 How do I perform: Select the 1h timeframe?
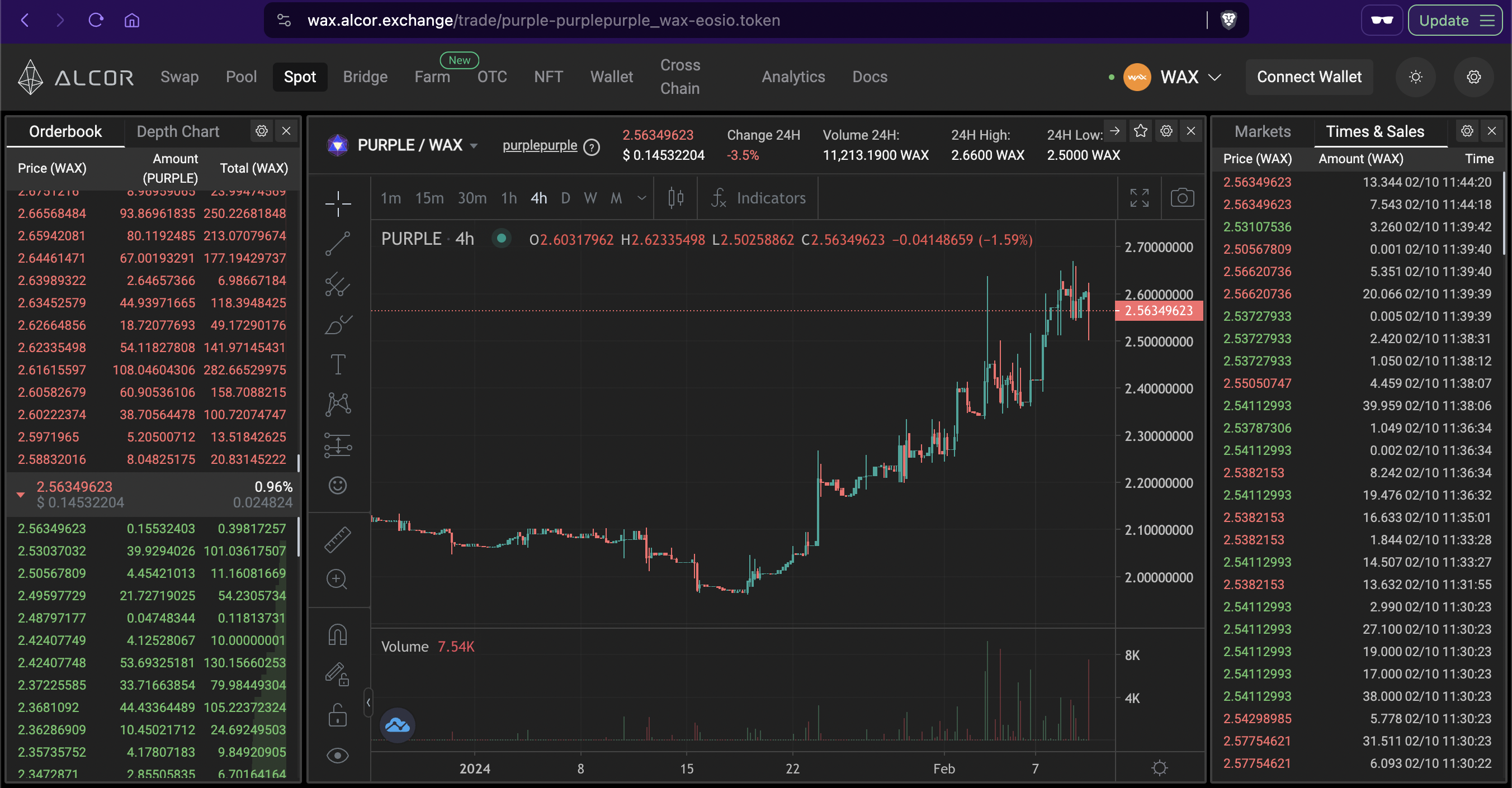click(x=509, y=198)
